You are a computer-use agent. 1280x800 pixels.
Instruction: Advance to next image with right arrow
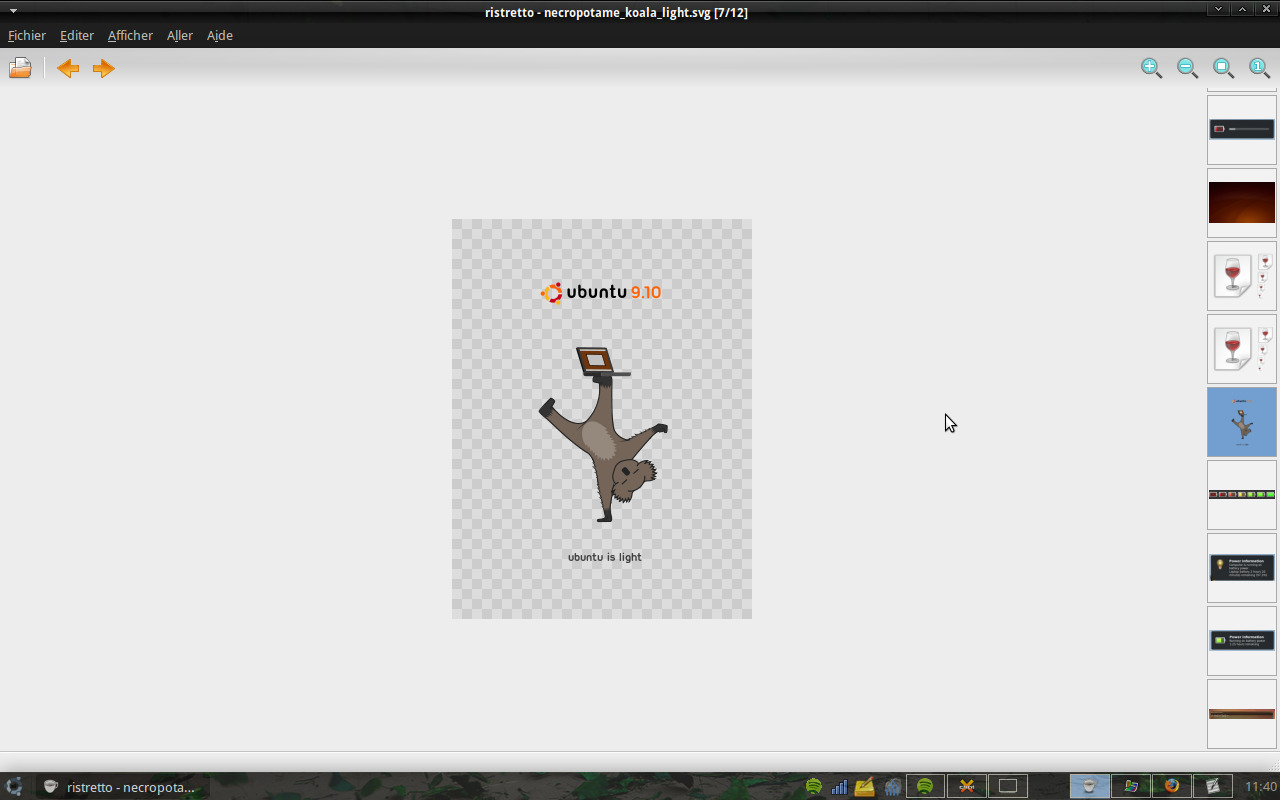[103, 68]
